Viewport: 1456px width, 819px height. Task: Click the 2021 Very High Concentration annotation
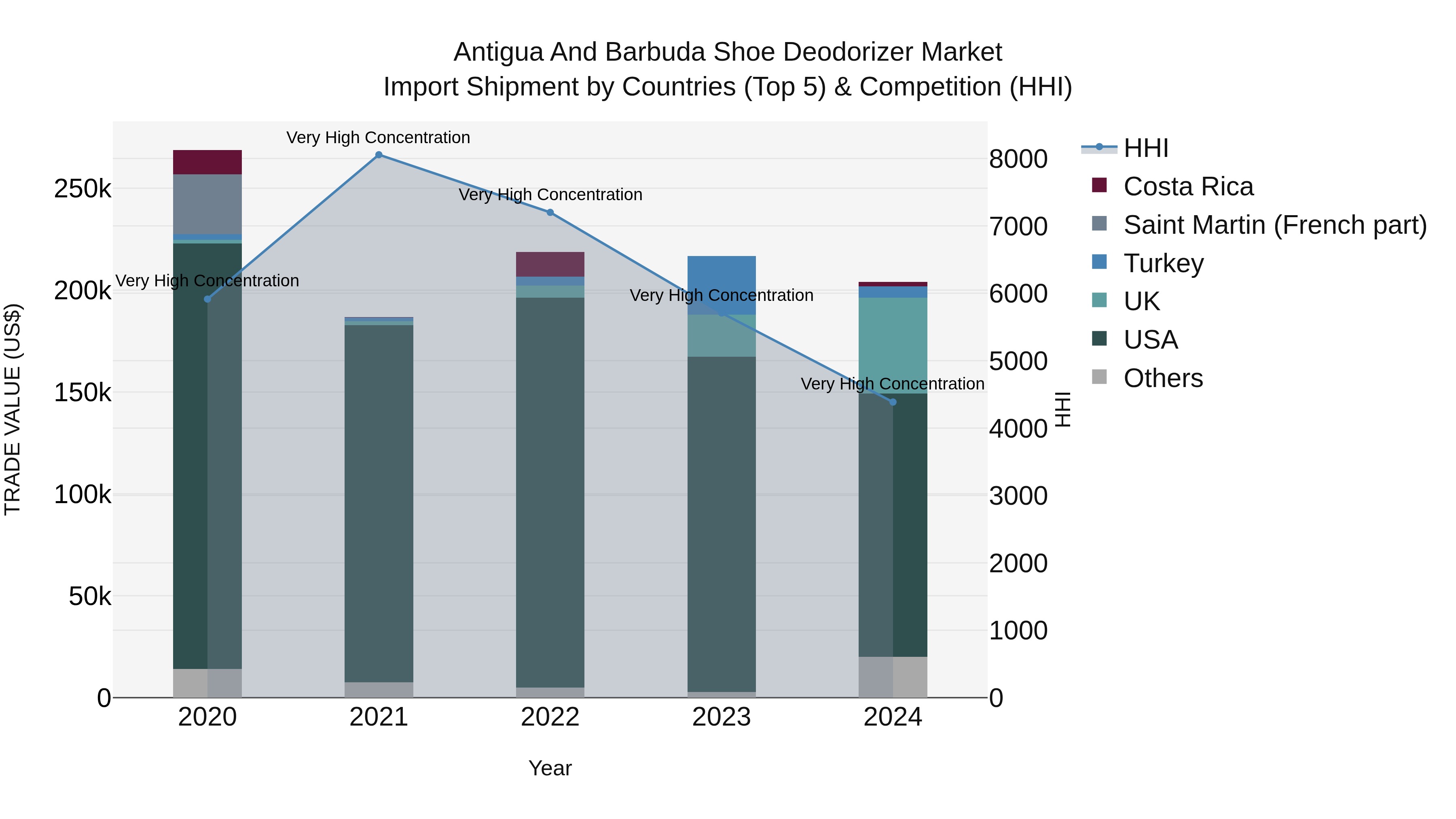378,138
